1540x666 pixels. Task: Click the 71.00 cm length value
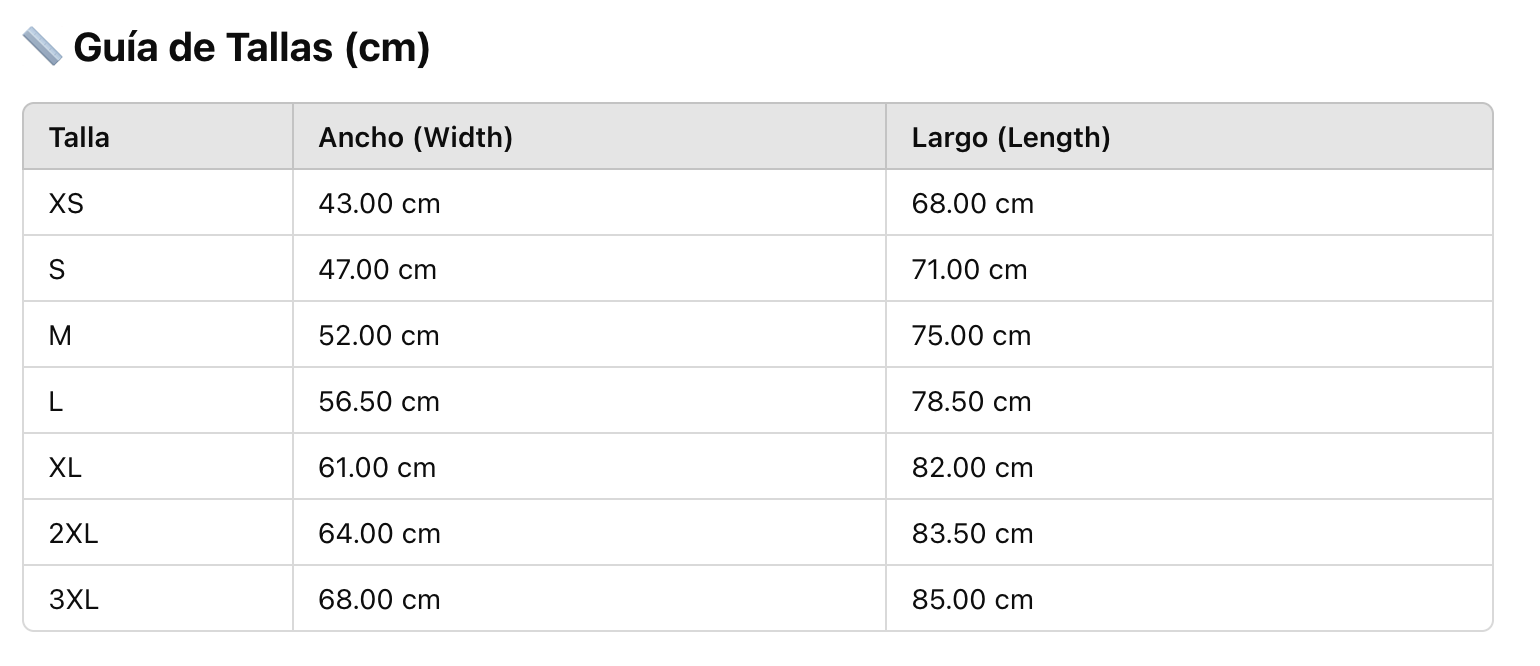[969, 269]
